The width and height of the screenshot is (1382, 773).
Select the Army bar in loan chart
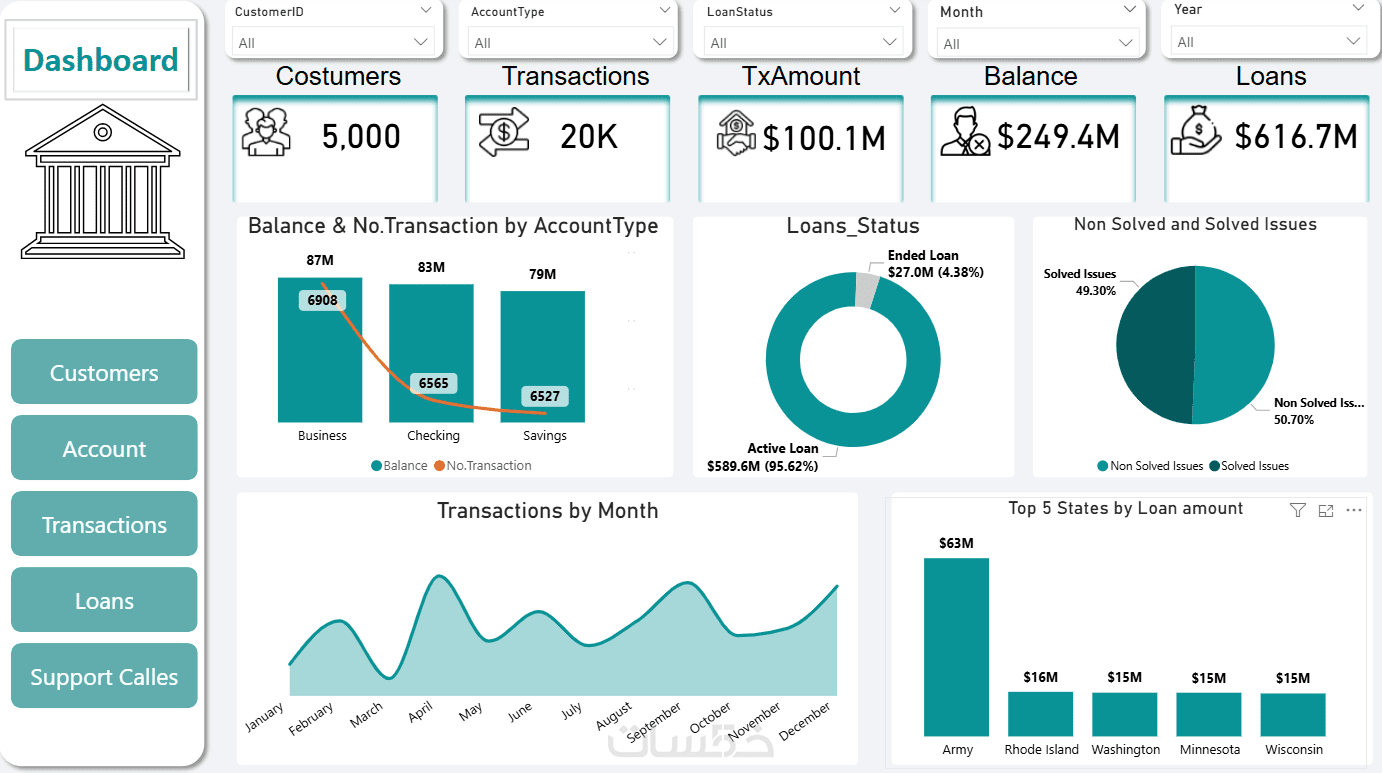pyautogui.click(x=956, y=647)
